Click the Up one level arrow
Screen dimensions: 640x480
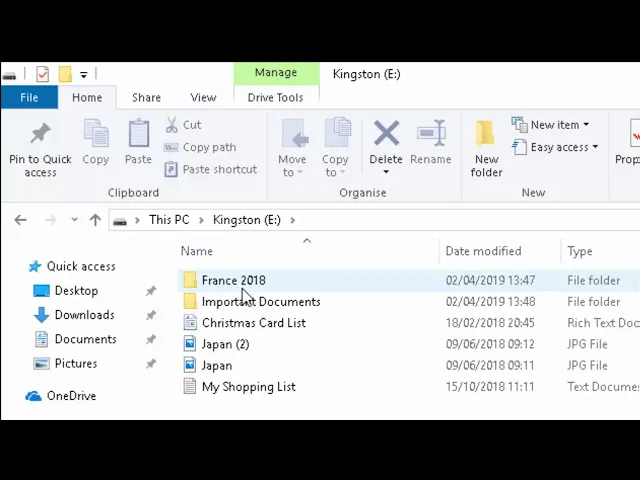(95, 220)
